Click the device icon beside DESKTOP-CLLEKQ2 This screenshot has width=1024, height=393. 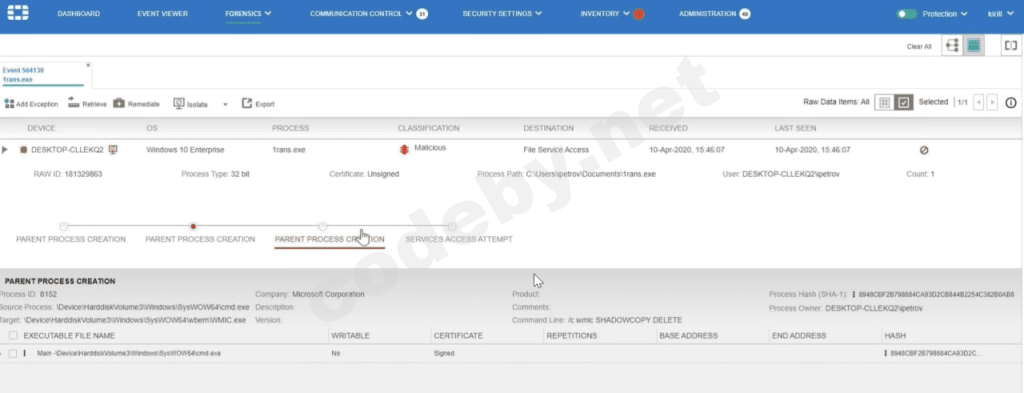click(x=24, y=149)
